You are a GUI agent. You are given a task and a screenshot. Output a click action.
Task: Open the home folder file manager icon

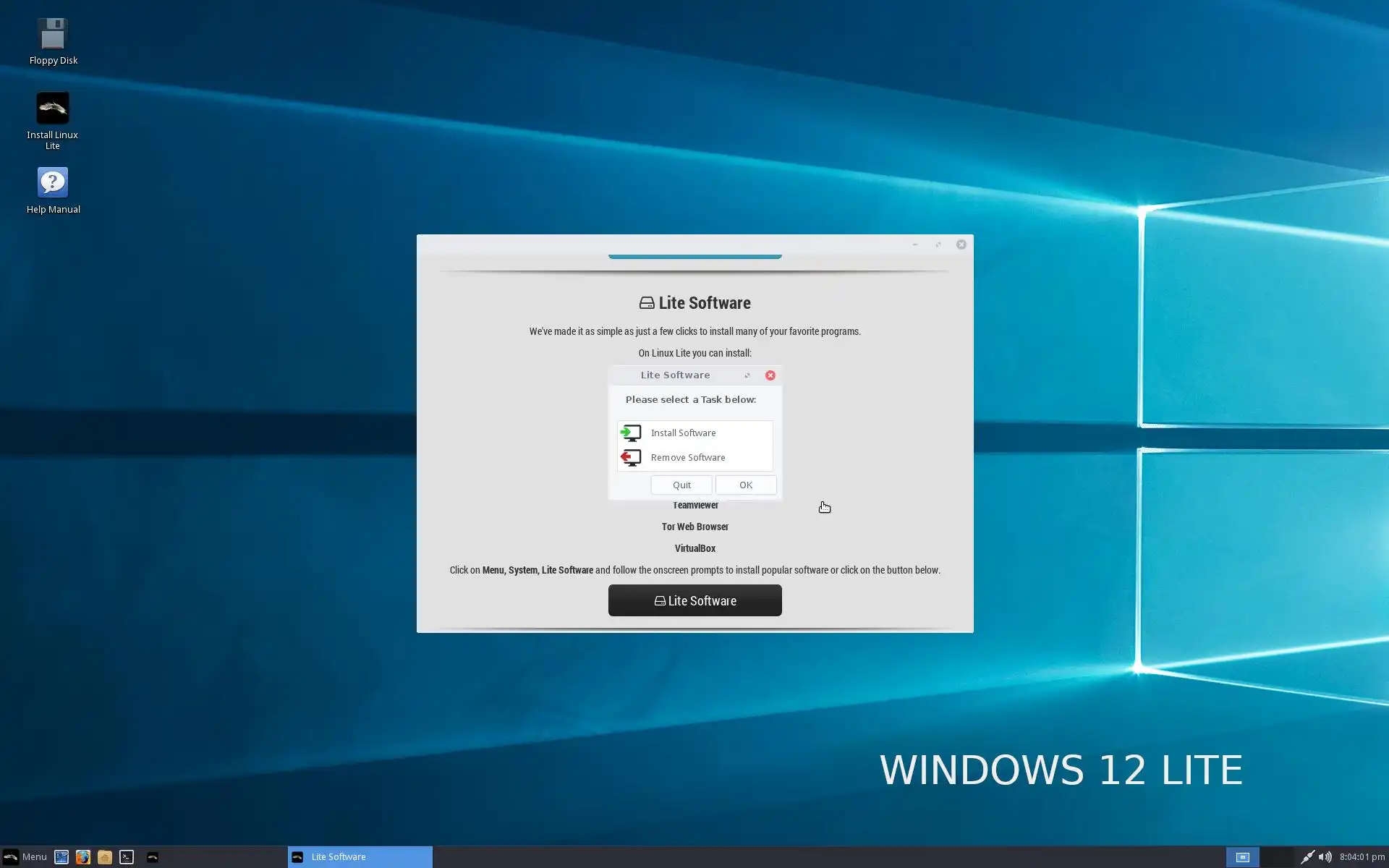click(x=105, y=856)
